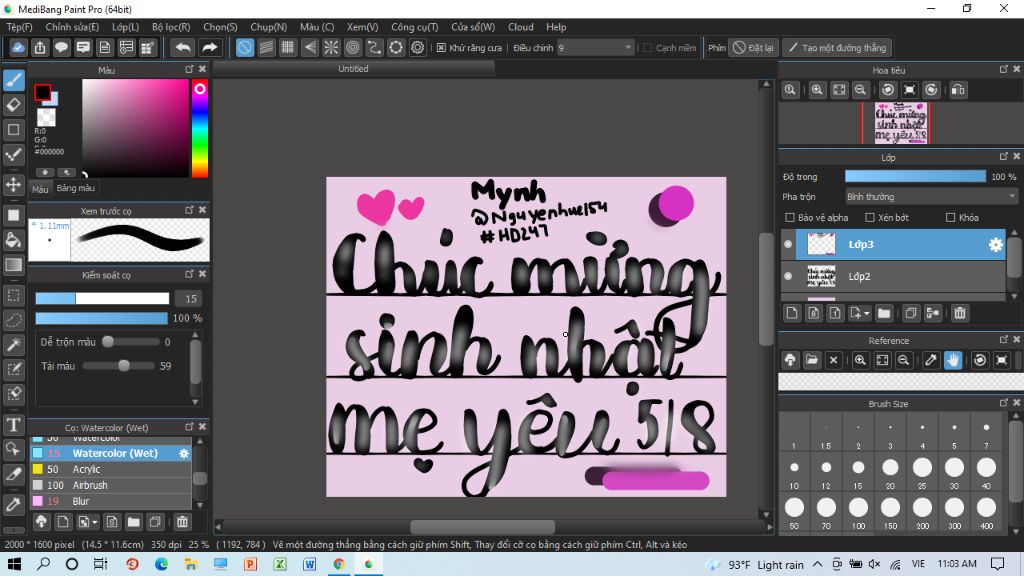Choose the Text tool
This screenshot has width=1024, height=576.
[x=14, y=425]
